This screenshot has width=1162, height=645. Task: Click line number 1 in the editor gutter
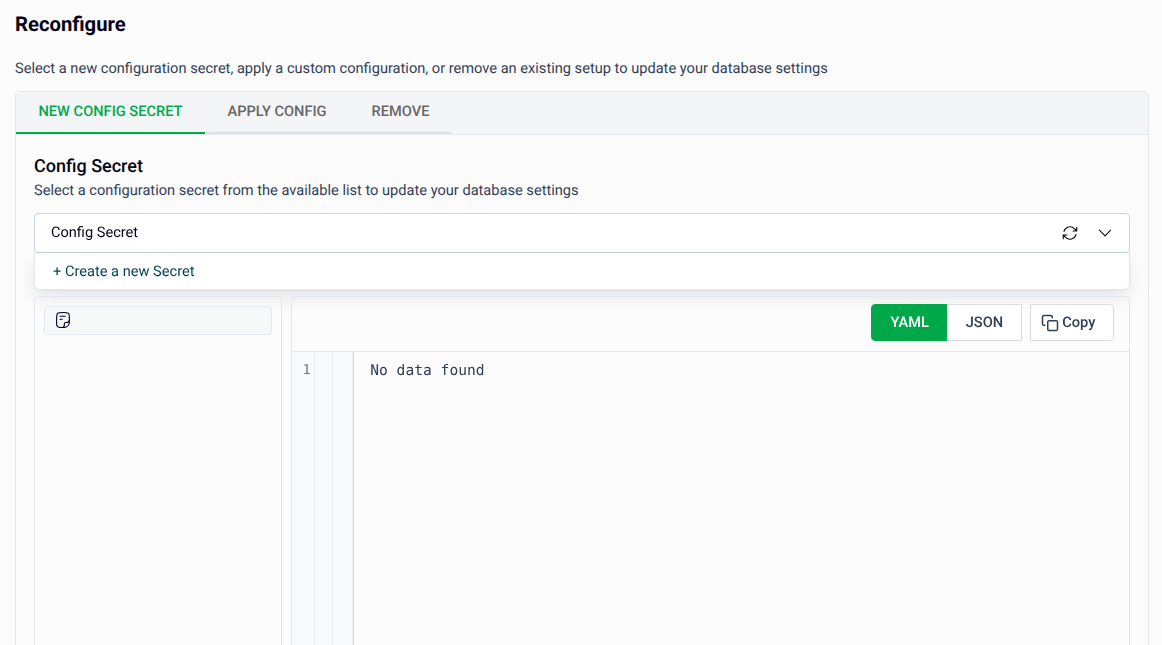[306, 369]
